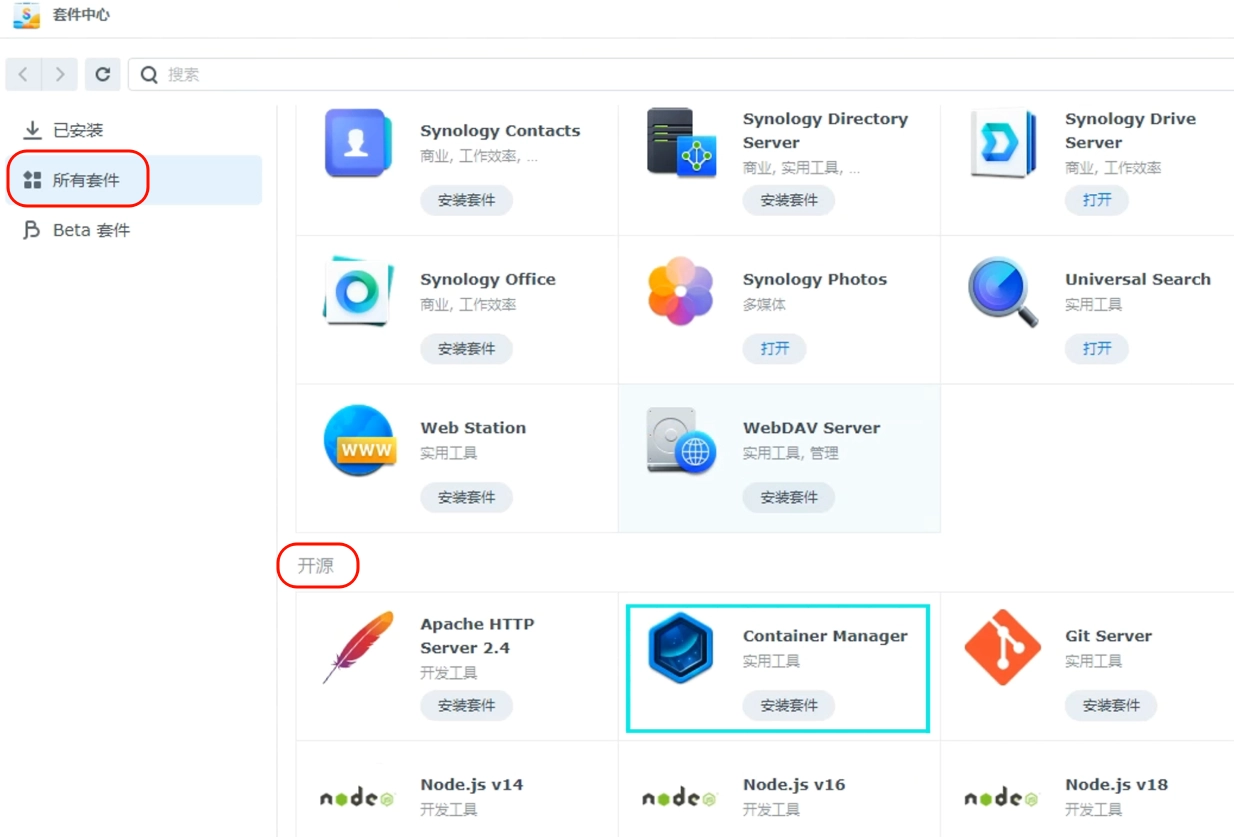
Task: Click the Beta 套件 icon in sidebar
Action: coord(32,230)
